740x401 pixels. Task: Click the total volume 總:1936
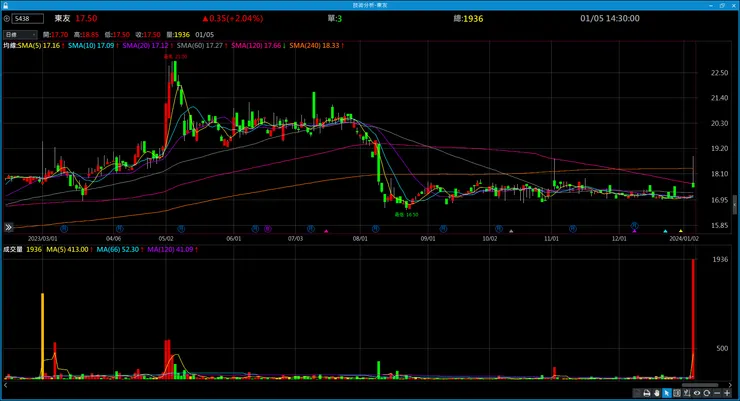[x=468, y=18]
